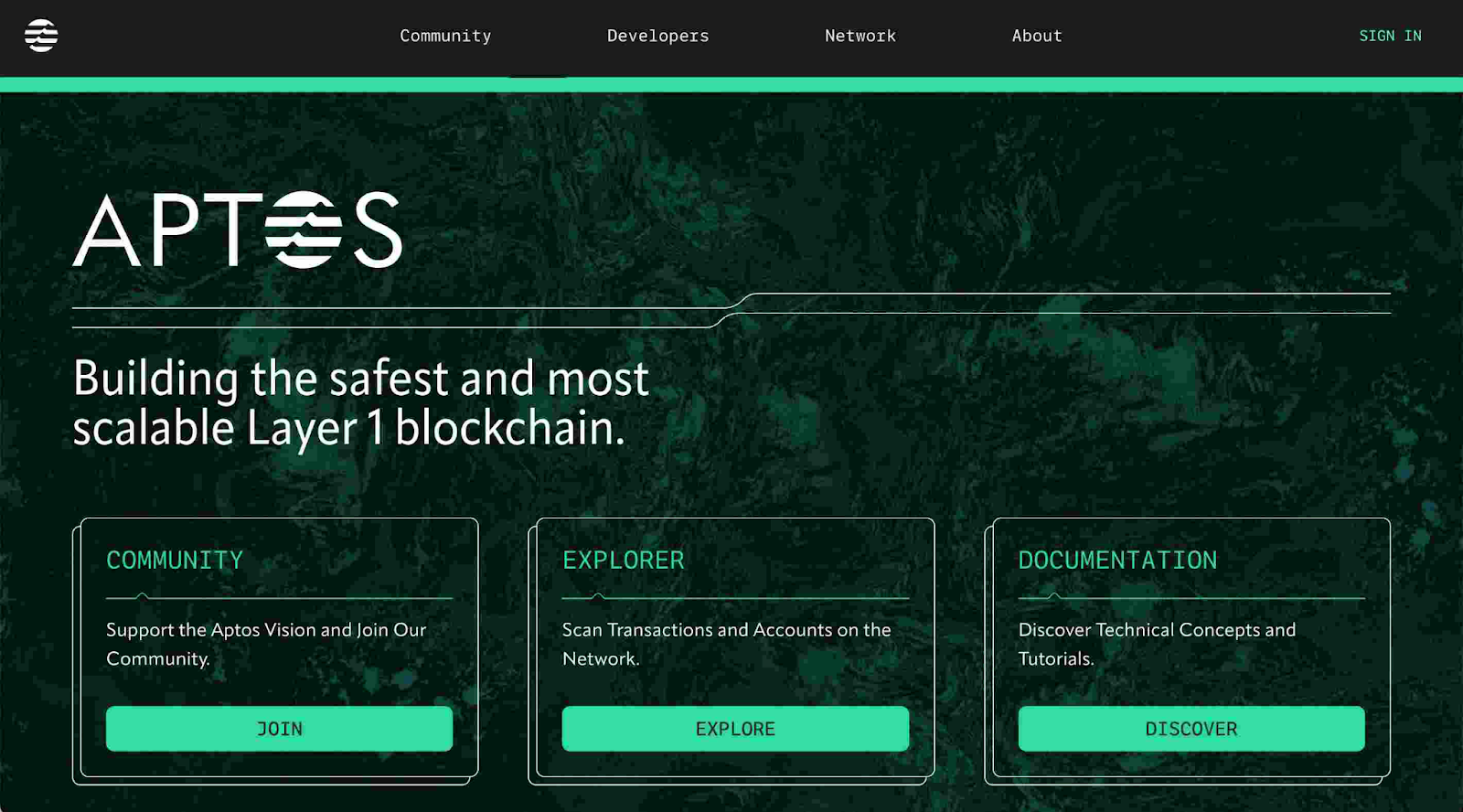1463x812 pixels.
Task: Click 'Support the Aptos Vision' description text
Action: [266, 644]
